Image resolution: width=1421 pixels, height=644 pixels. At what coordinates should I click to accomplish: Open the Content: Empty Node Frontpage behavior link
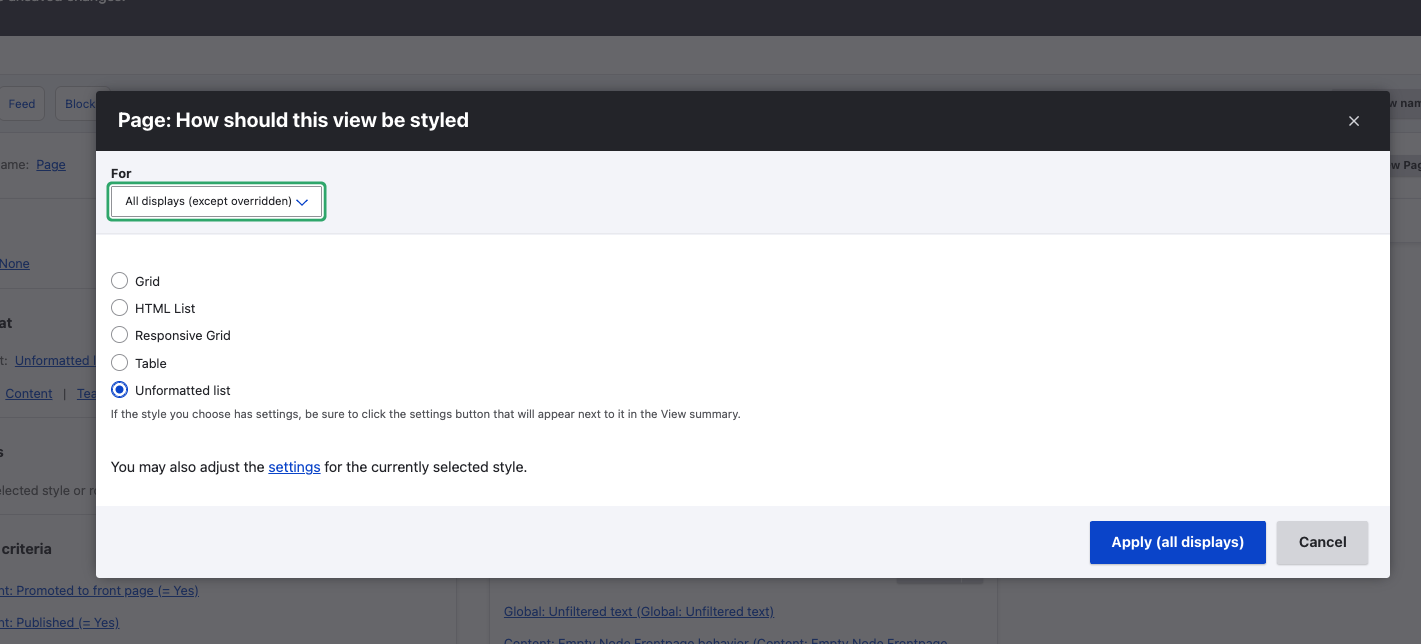tap(725, 639)
